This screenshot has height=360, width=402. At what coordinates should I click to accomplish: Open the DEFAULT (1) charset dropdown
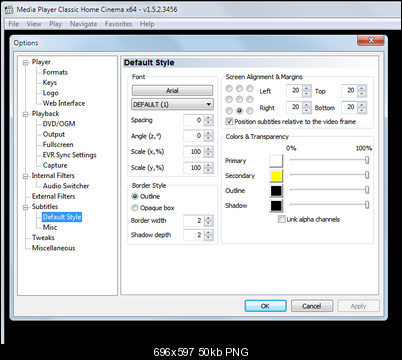(172, 105)
